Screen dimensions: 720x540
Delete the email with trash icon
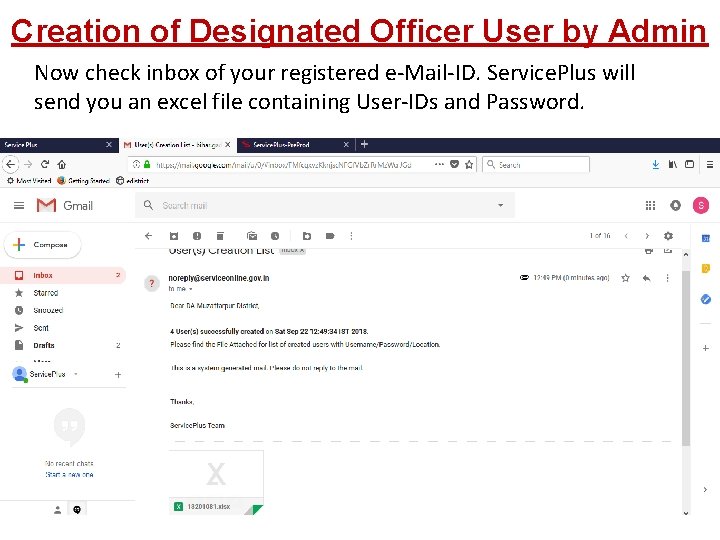pyautogui.click(x=220, y=236)
